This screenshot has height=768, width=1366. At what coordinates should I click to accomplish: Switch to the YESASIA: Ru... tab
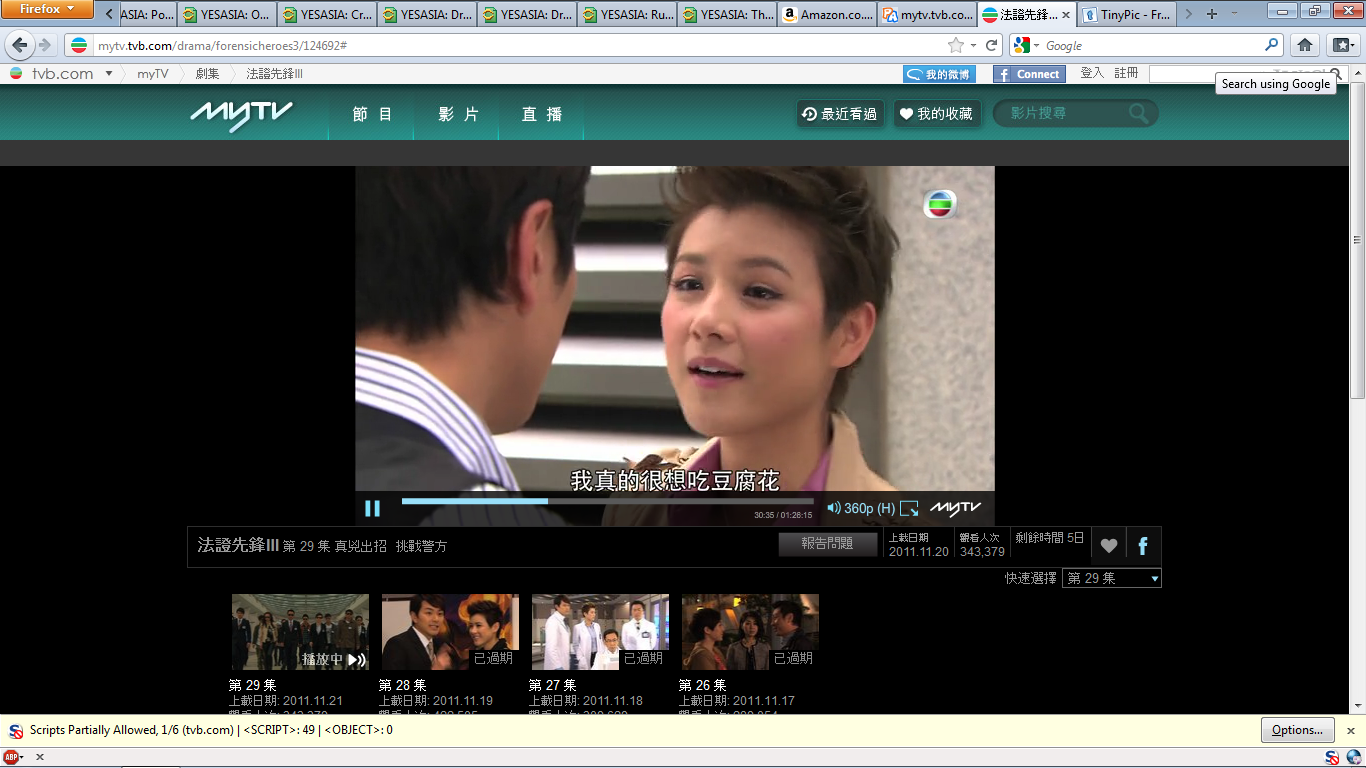(x=628, y=15)
